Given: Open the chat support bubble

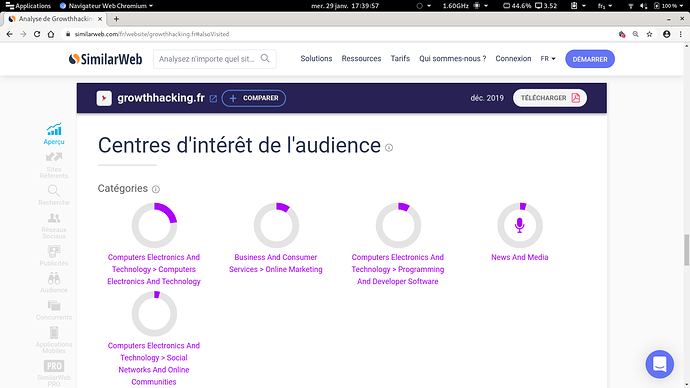Looking at the screenshot, I should click(x=659, y=364).
